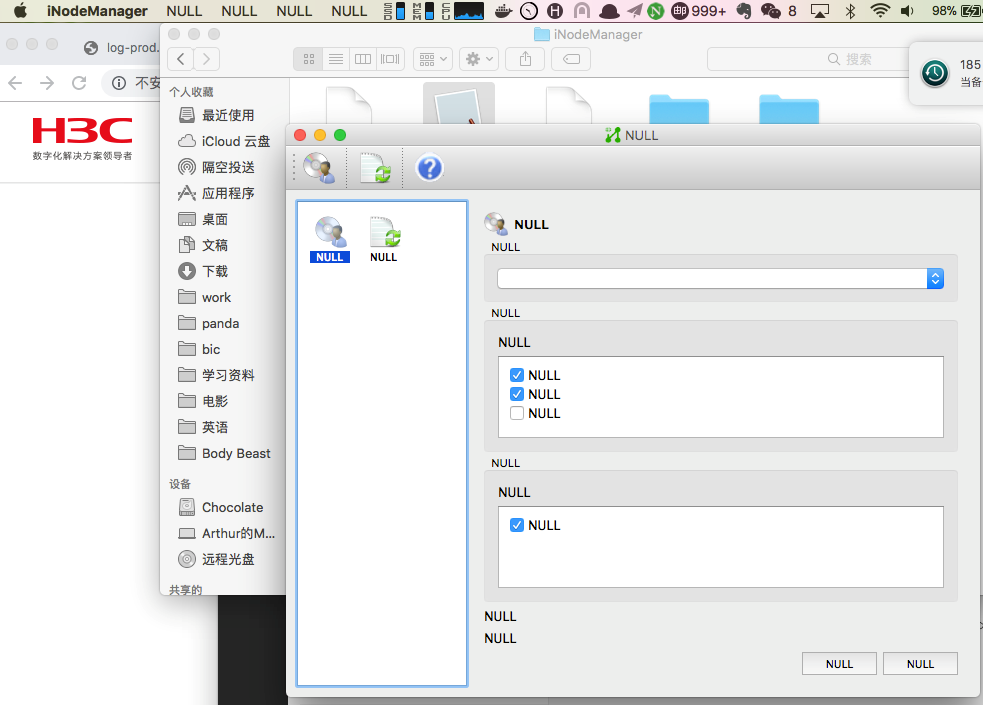Uncheck the lone checkbox in the lower list box
The image size is (983, 705).
517,525
